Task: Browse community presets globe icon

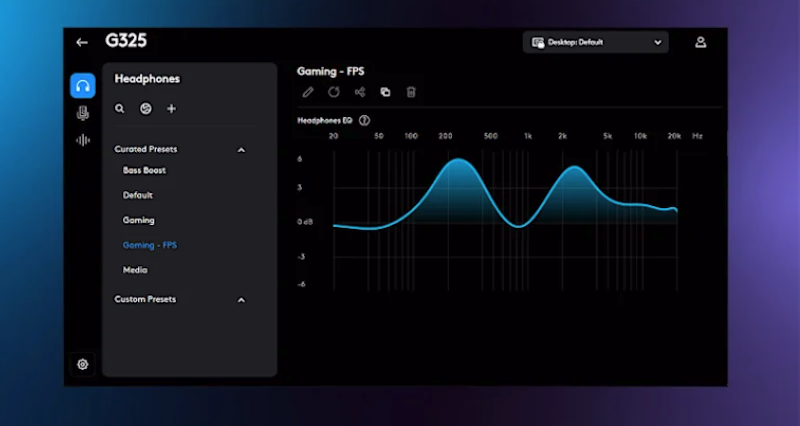Action: (146, 109)
